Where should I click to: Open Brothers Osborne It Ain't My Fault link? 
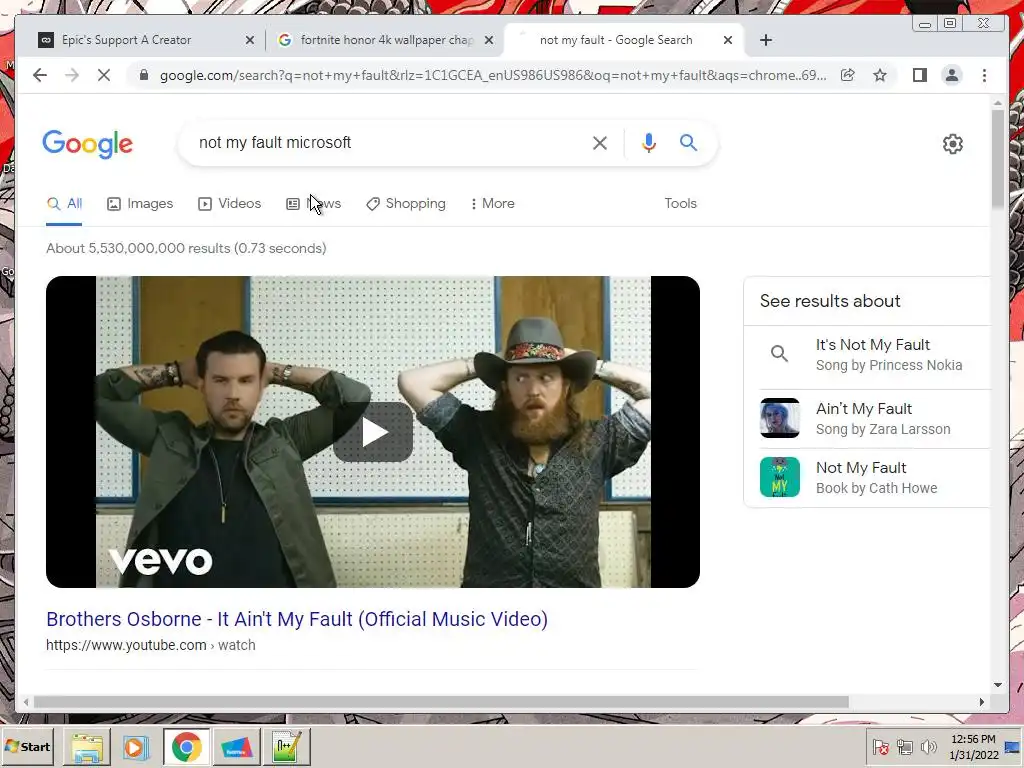(297, 619)
